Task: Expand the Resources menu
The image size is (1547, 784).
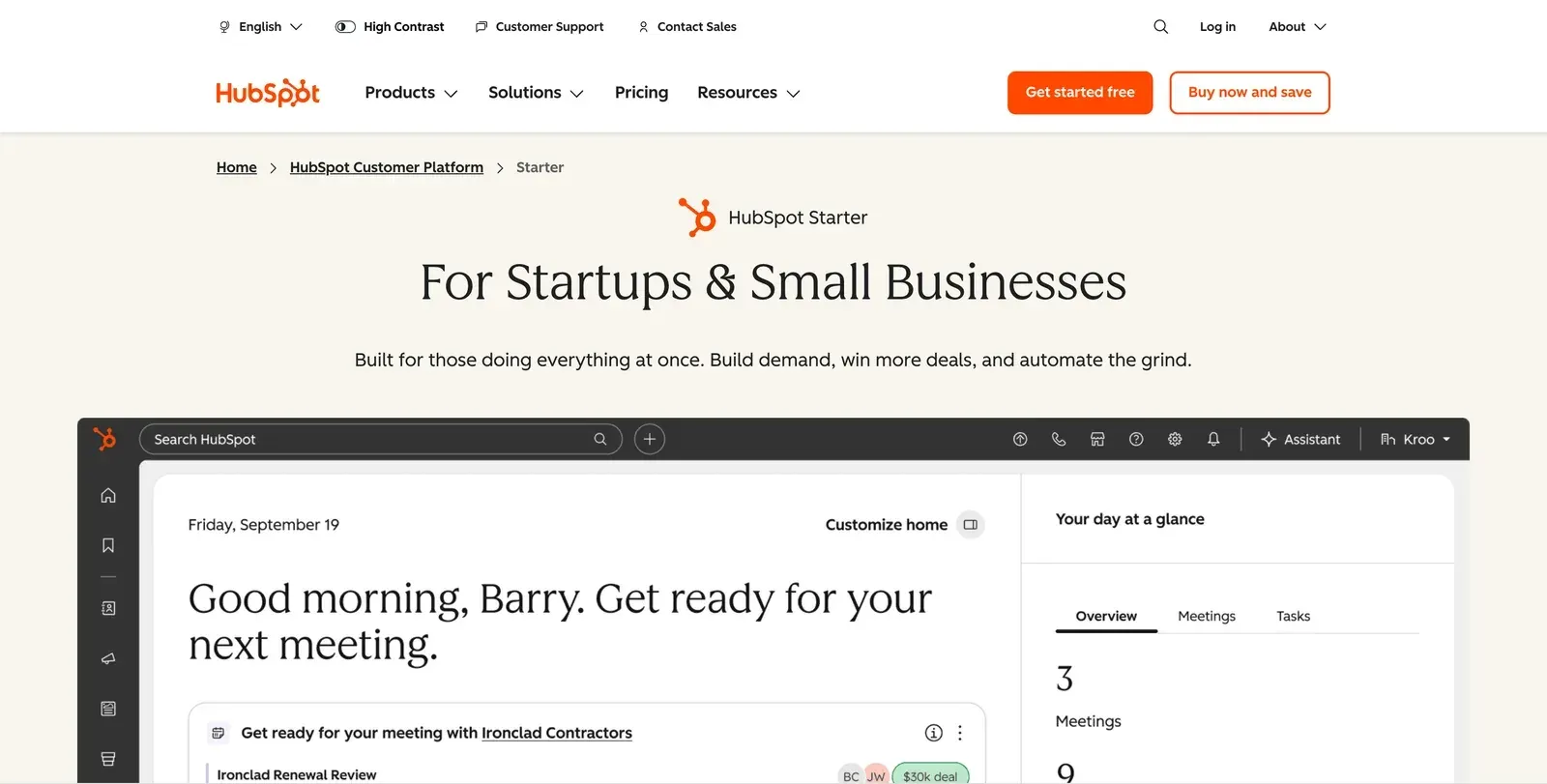Action: point(748,93)
